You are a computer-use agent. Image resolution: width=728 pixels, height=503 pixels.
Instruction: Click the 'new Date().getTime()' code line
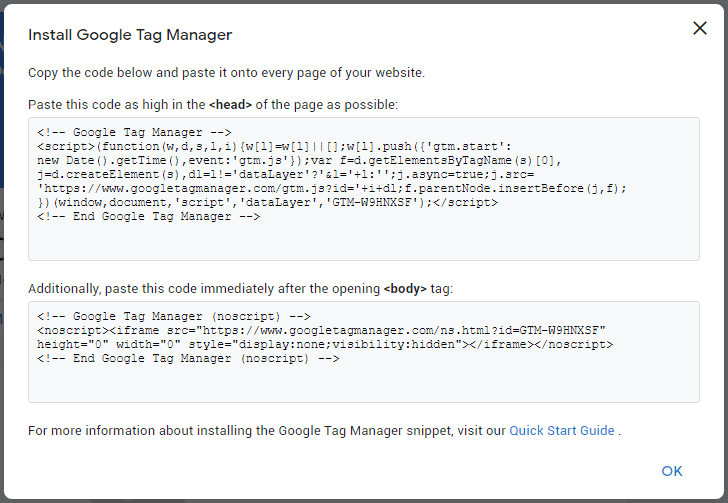point(299,161)
